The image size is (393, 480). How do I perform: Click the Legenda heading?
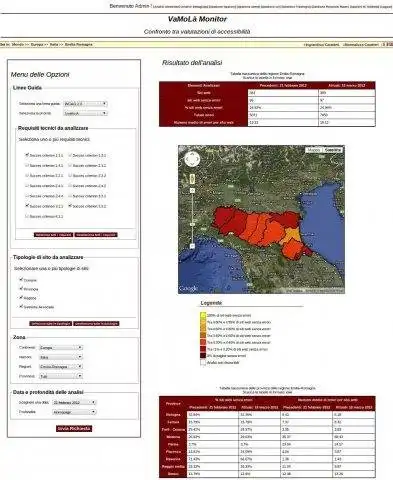point(211,303)
